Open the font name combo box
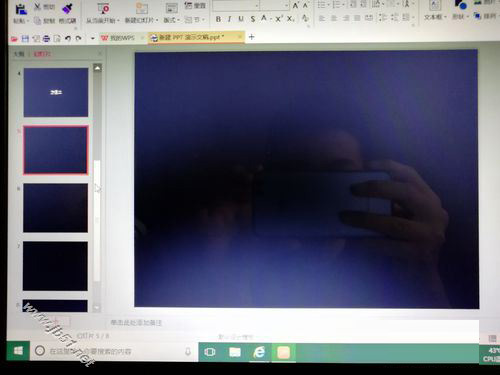This screenshot has width=500, height=375. point(236,5)
